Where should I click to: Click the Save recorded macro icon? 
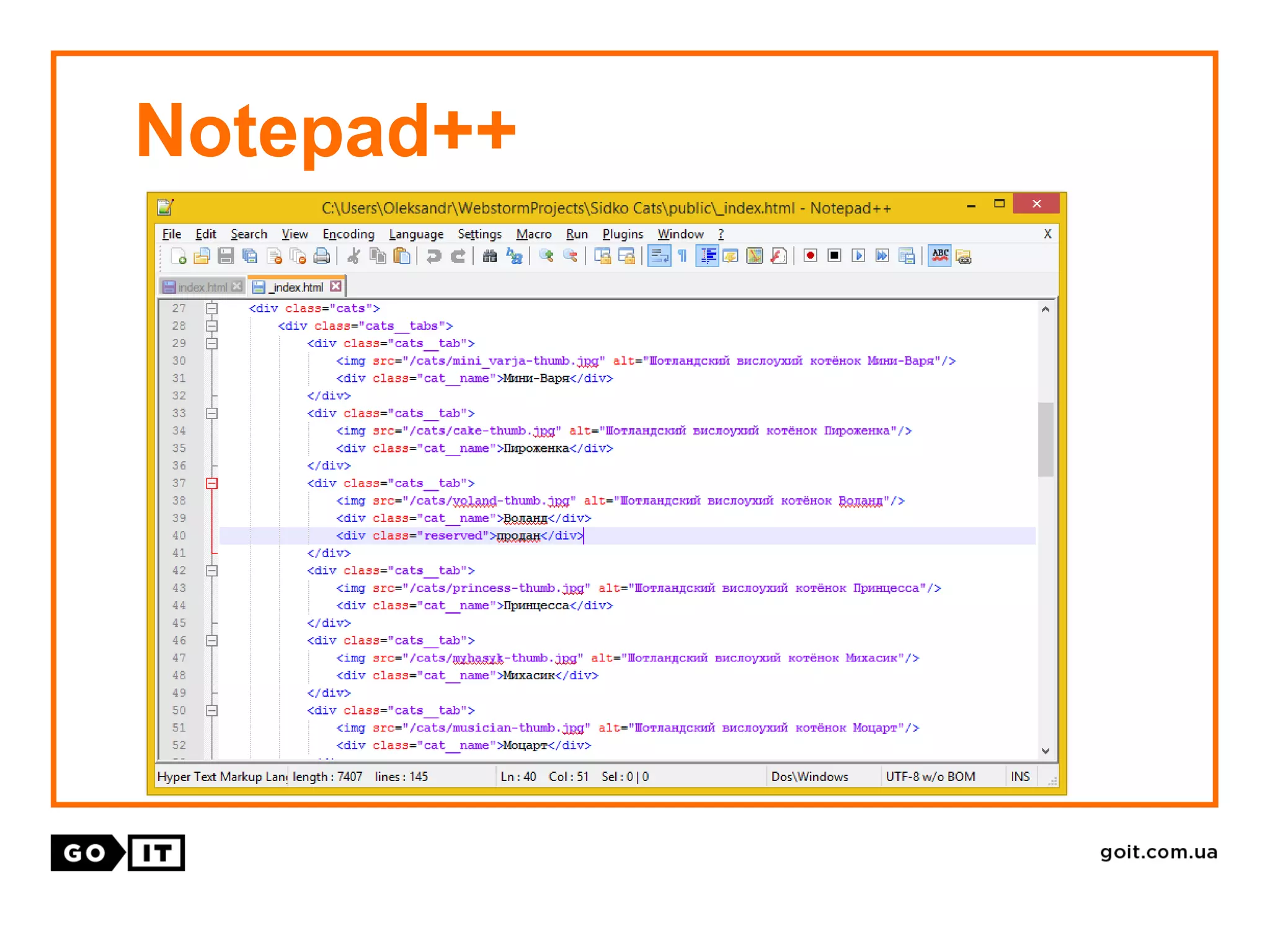[x=907, y=256]
